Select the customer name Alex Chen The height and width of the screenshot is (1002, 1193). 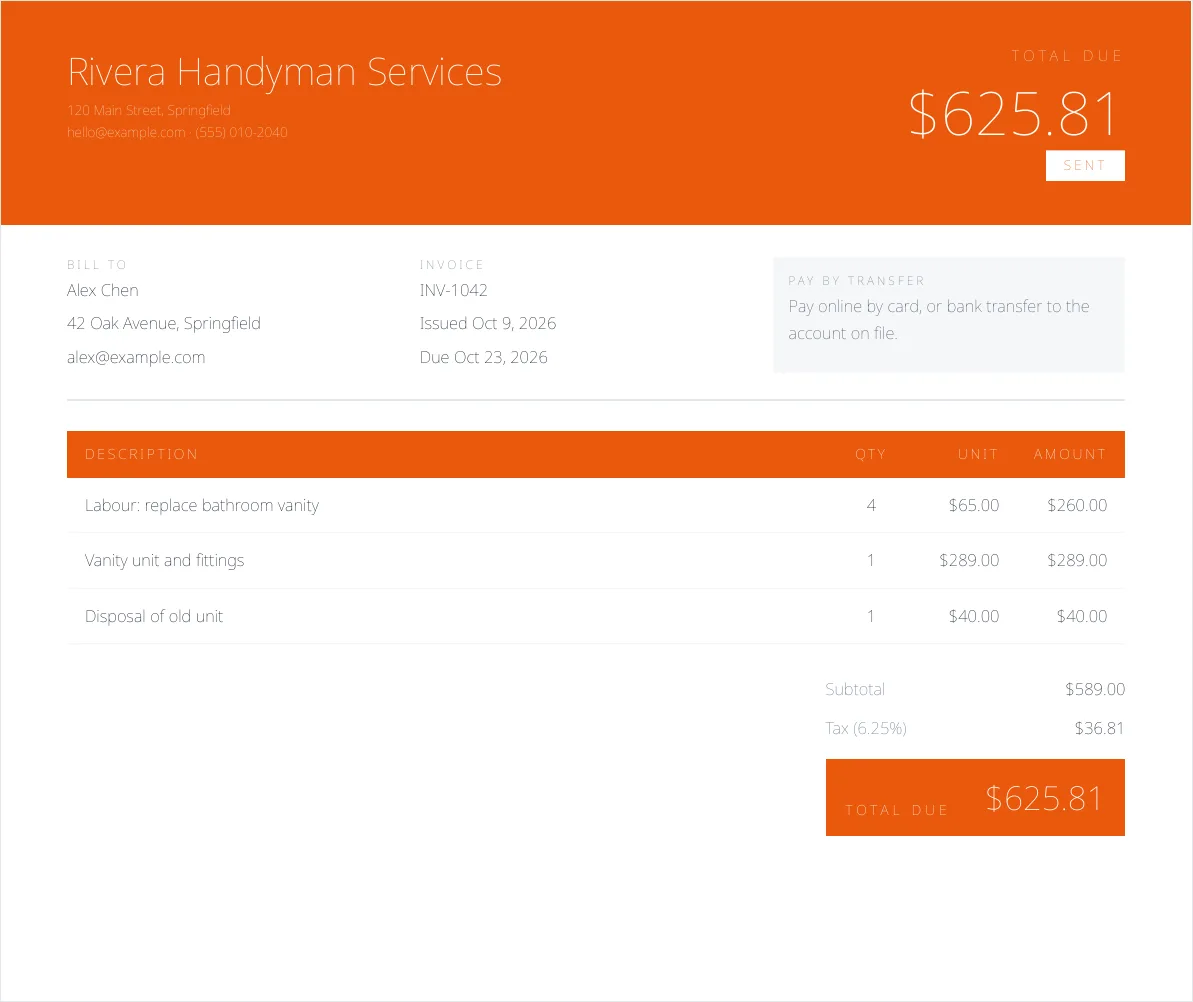[x=103, y=291]
